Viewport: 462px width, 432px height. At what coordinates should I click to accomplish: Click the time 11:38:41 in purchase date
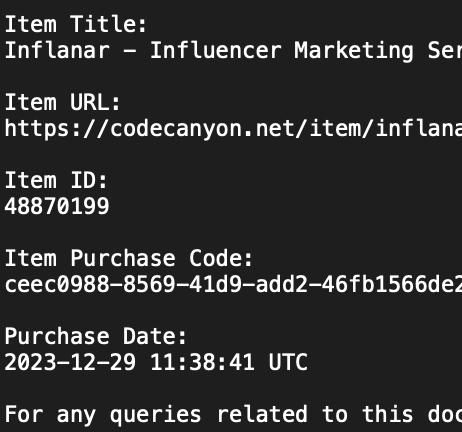(202, 362)
